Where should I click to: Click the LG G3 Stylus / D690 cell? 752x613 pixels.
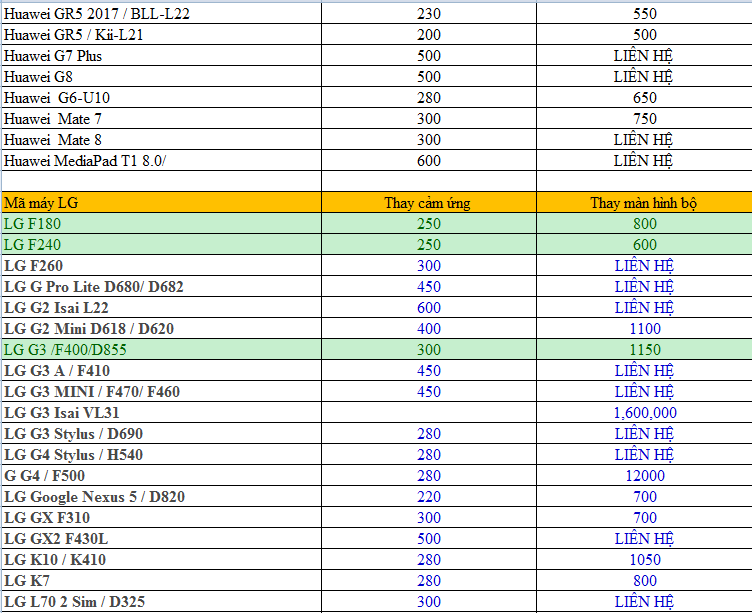162,434
